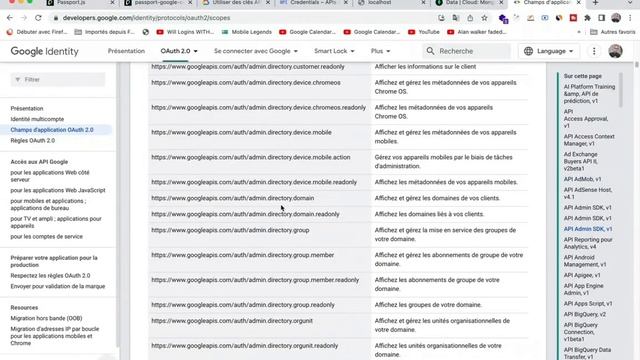Click admin.directory.device.chromeos.readonly scope URL
Image resolution: width=640 pixels, height=360 pixels.
click(258, 108)
